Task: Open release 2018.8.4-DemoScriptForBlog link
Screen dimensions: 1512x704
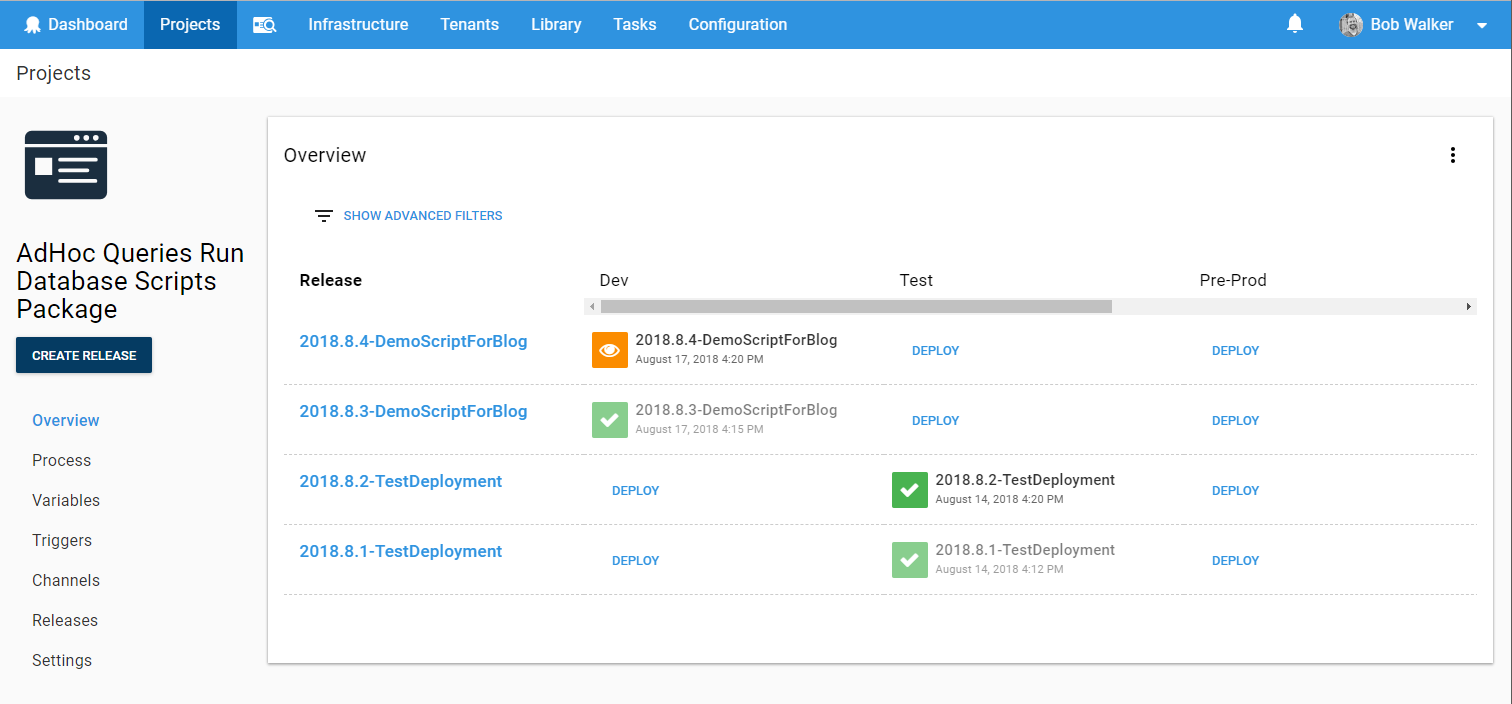Action: [413, 341]
